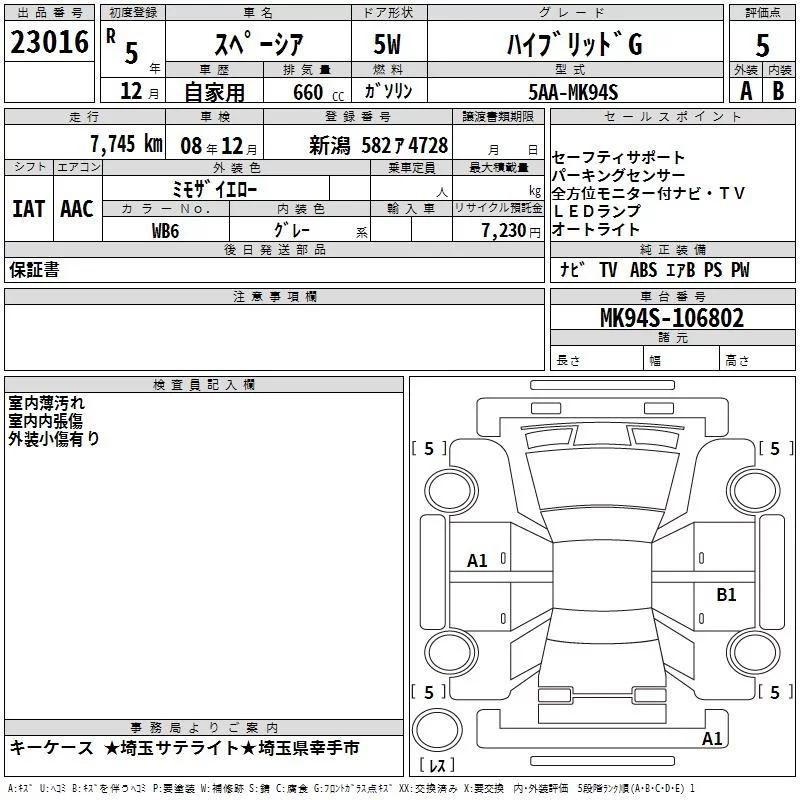
Task: Select the fuel type ガソリン
Action: click(389, 91)
